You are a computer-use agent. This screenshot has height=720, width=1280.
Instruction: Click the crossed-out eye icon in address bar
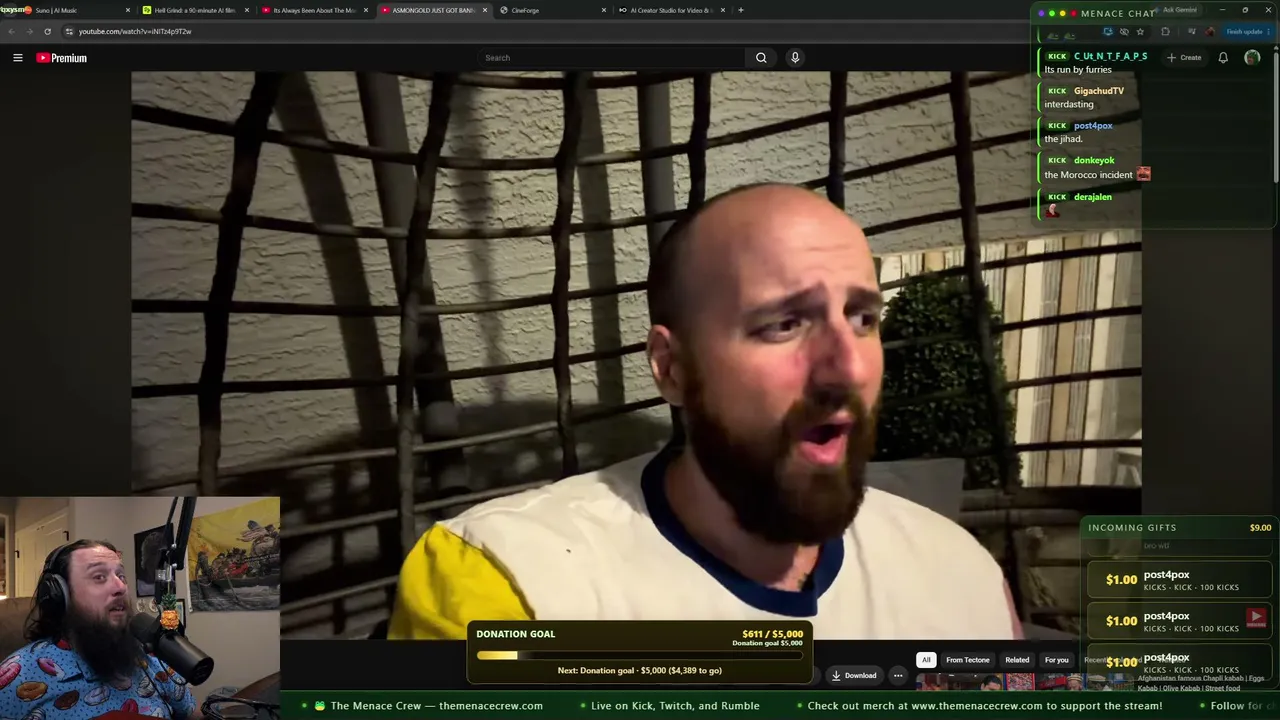[x=1124, y=31]
